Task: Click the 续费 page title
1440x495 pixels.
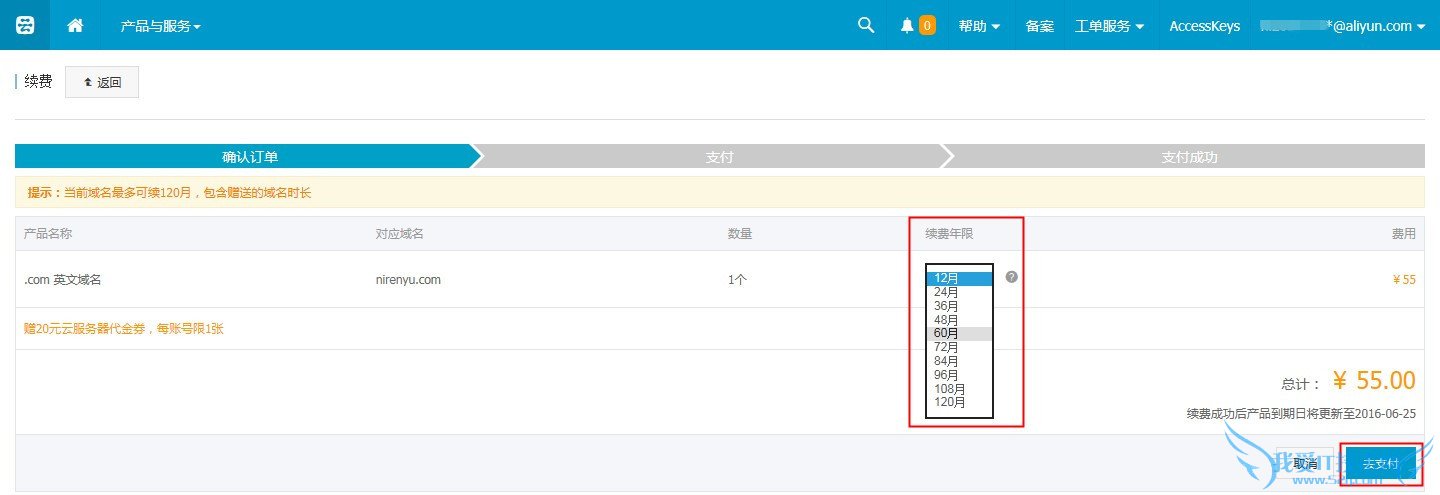Action: [38, 82]
